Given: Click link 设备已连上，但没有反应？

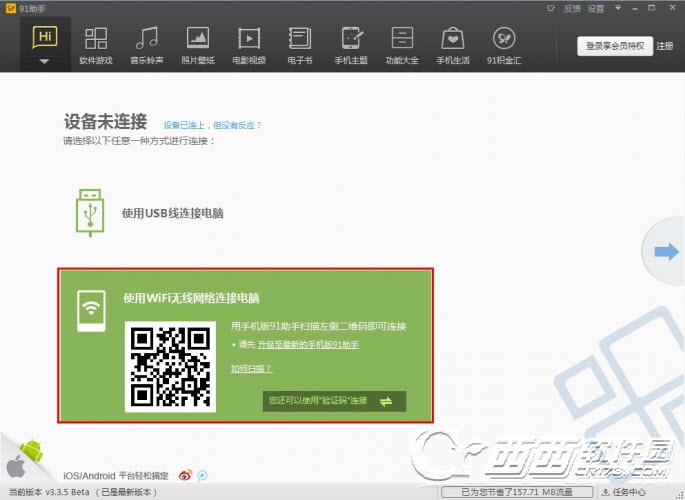Looking at the screenshot, I should 212,125.
